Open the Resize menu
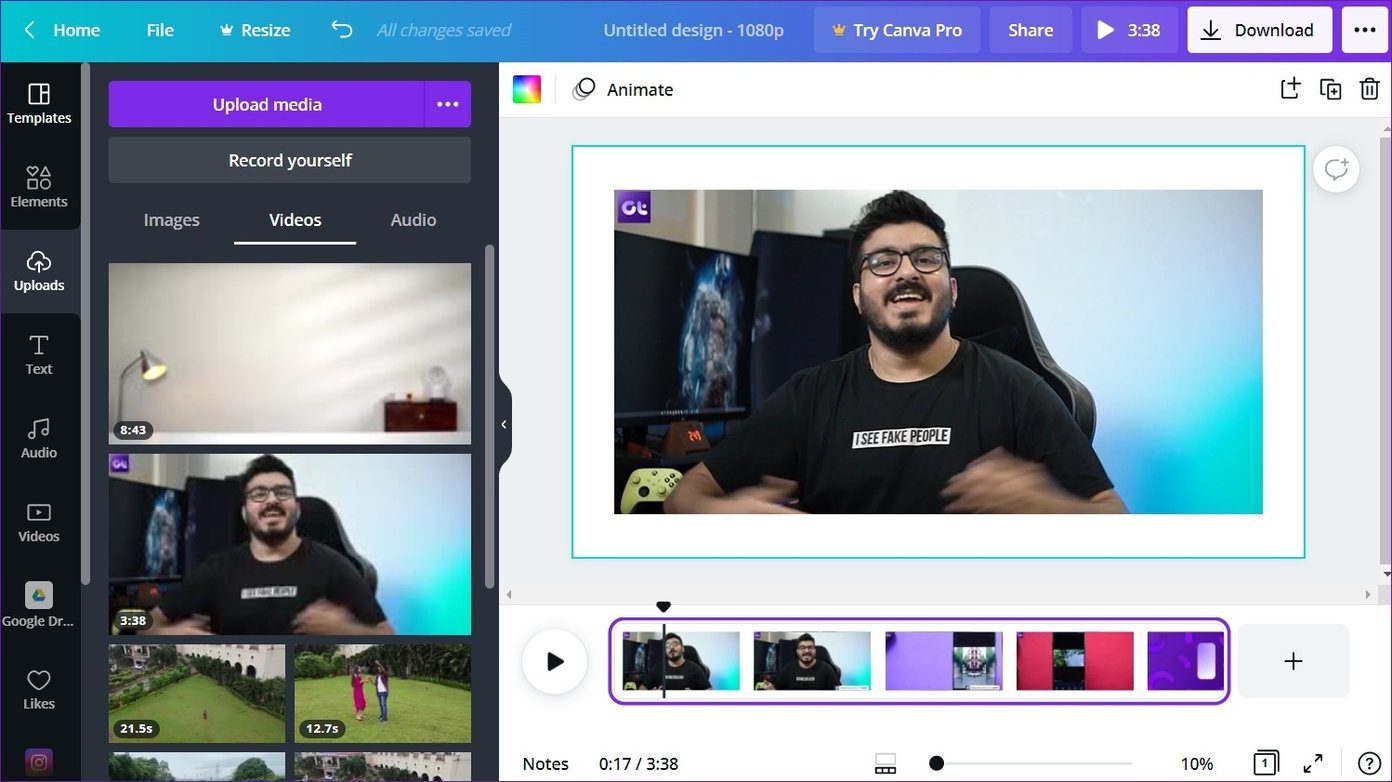Image resolution: width=1392 pixels, height=782 pixels. point(255,30)
